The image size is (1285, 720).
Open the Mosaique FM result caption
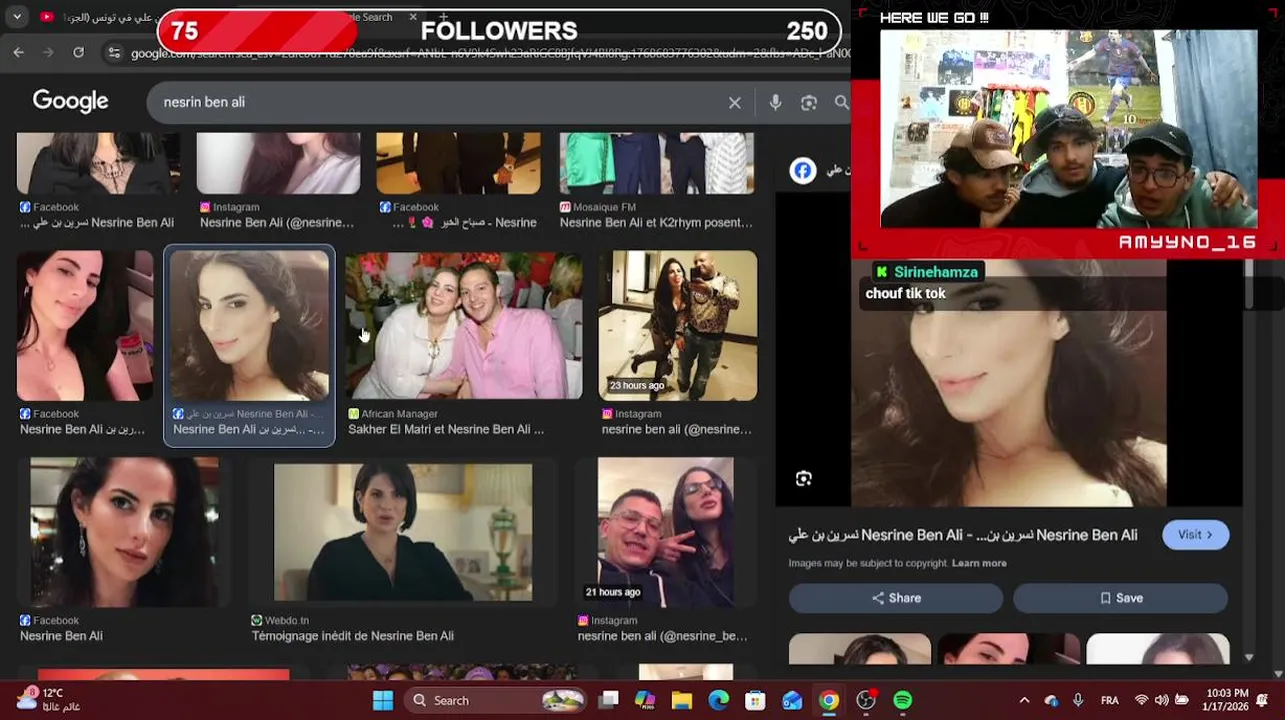click(x=656, y=223)
